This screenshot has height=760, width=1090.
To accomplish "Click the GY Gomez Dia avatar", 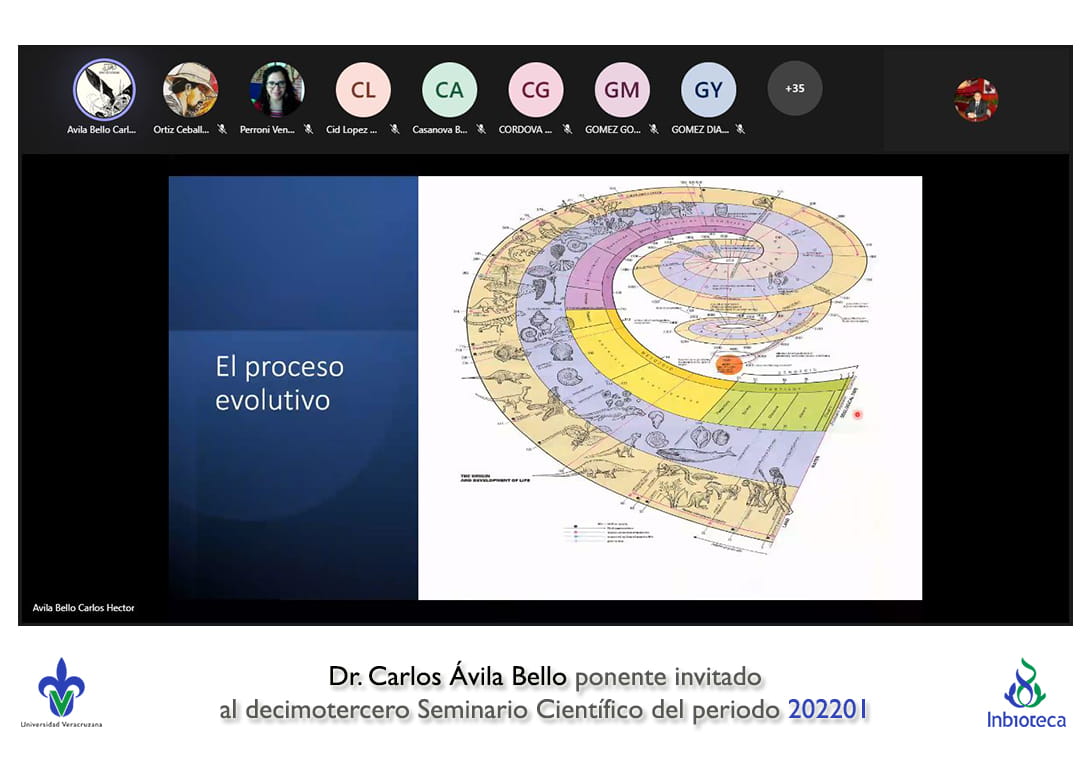I will (x=708, y=90).
